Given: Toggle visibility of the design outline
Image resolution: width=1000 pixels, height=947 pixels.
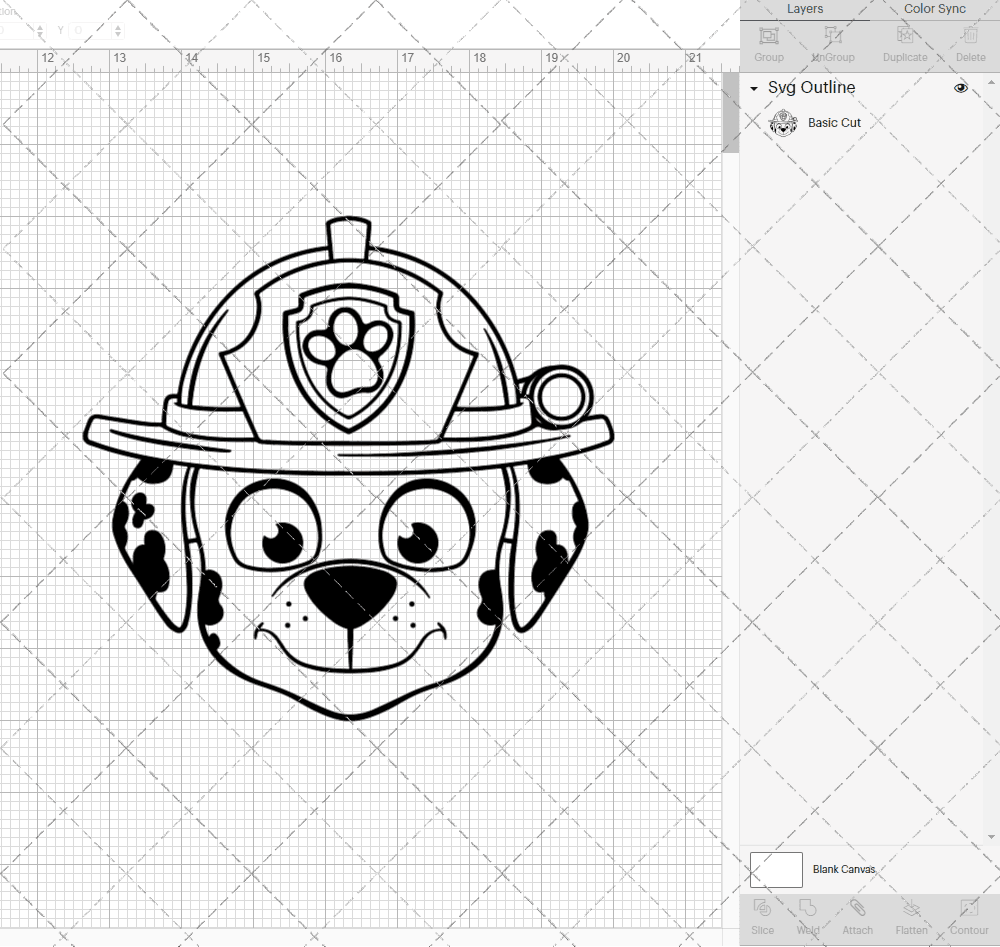Looking at the screenshot, I should (960, 88).
